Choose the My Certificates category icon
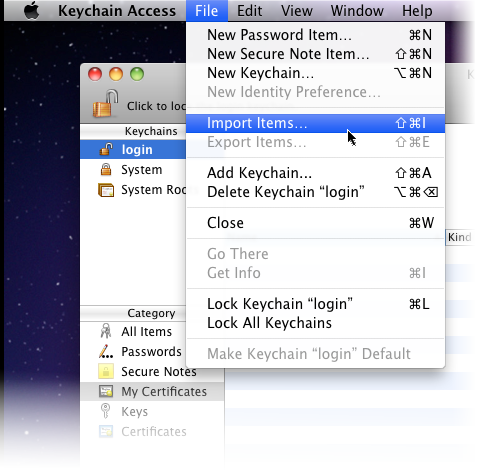The width and height of the screenshot is (487, 474). click(106, 391)
